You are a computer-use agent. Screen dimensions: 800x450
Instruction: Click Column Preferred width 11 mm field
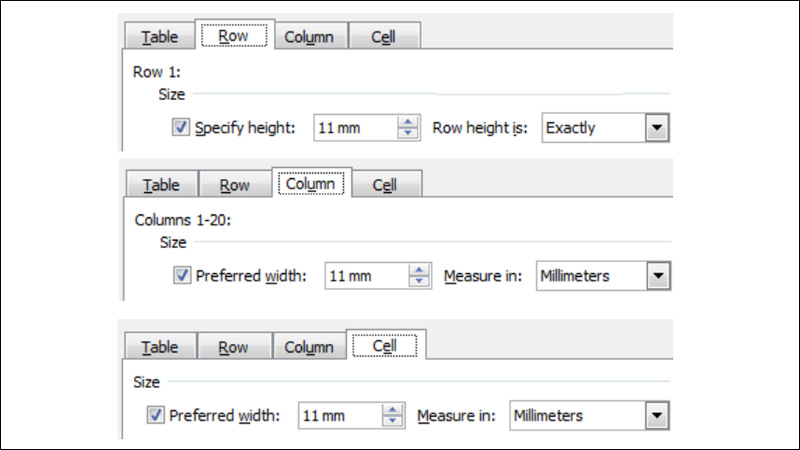click(x=367, y=276)
